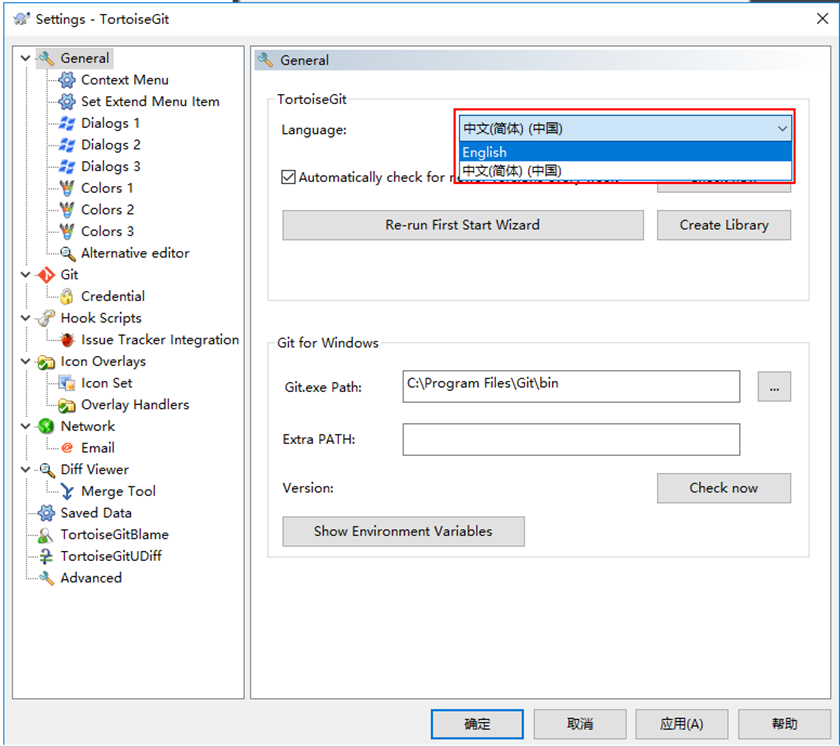Click the TortoiseGitBlame icon
Screen dimensions: 840x747
(x=47, y=535)
